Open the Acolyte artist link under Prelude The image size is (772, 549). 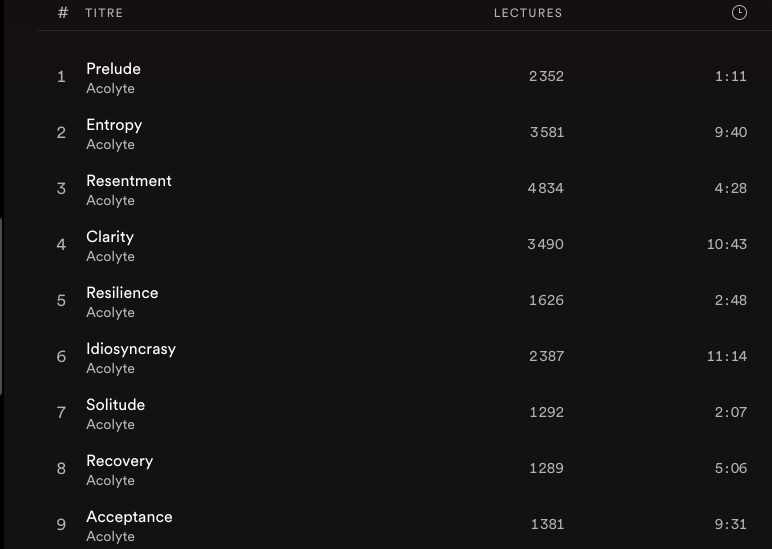pyautogui.click(x=110, y=89)
